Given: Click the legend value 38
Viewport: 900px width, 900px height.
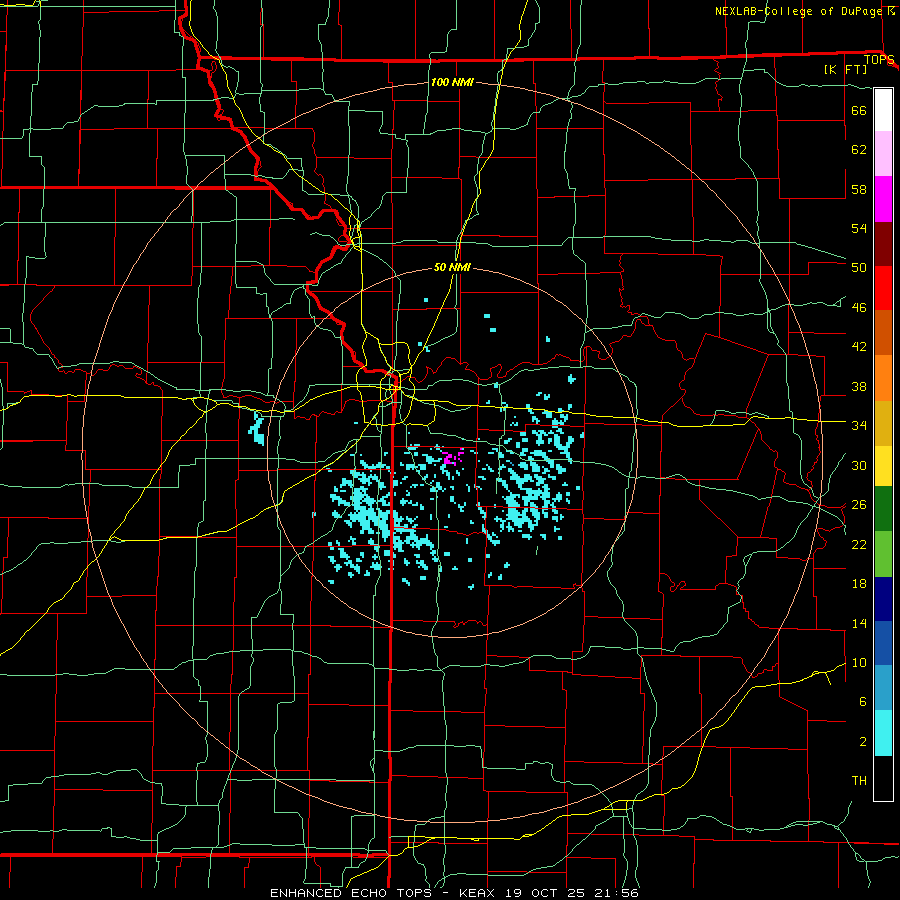Looking at the screenshot, I should (859, 386).
